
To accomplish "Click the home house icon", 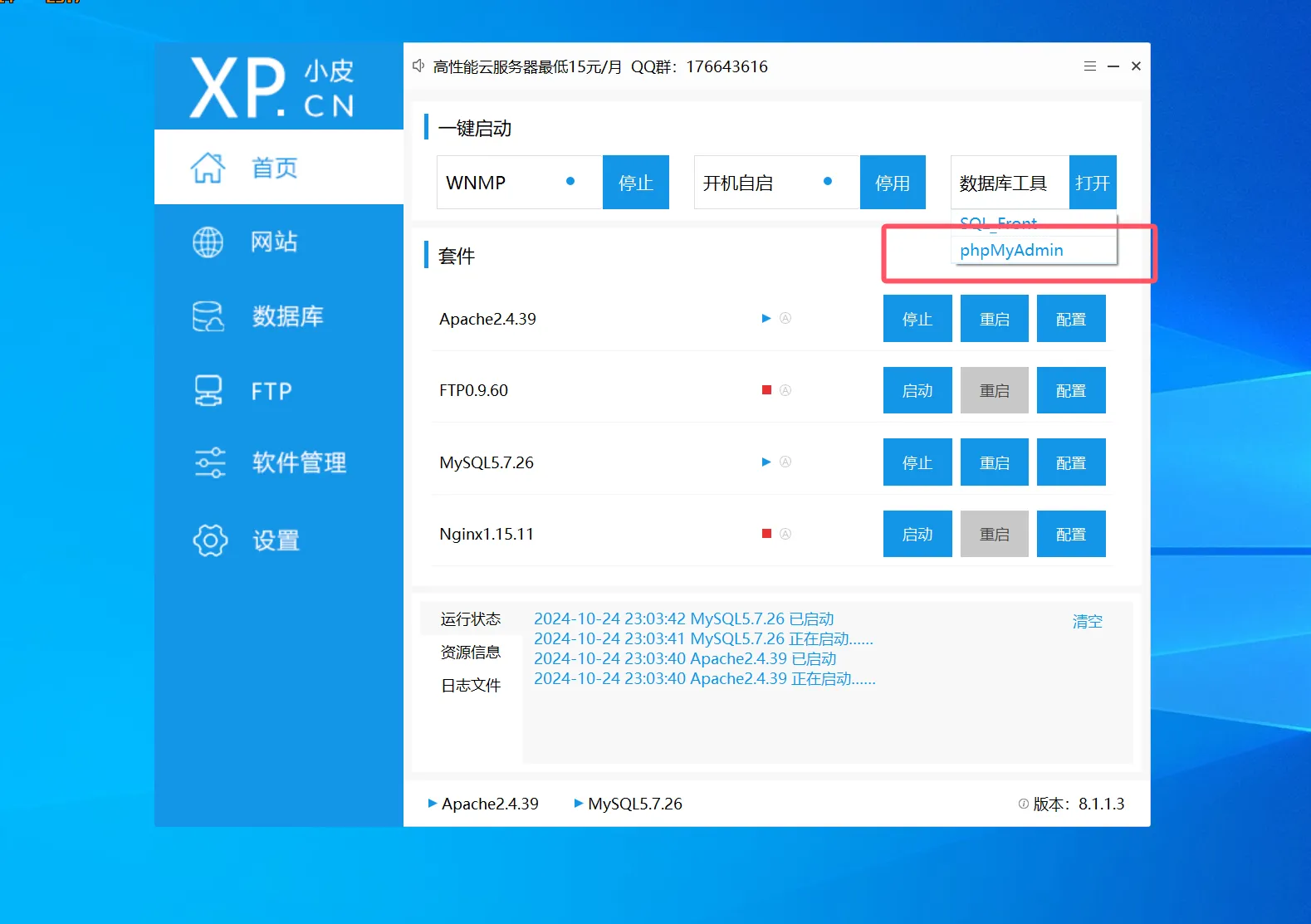I will [x=208, y=167].
